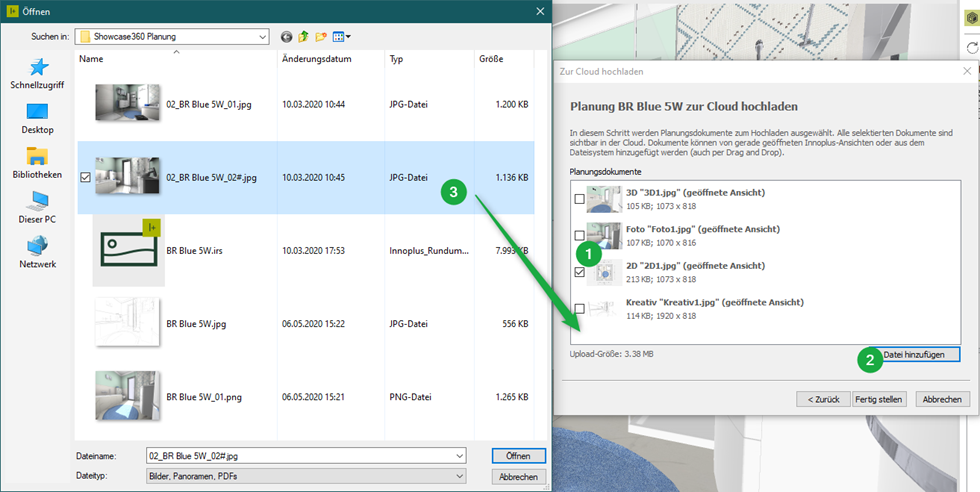Go back using the dialog's back arrow icon

[x=286, y=37]
